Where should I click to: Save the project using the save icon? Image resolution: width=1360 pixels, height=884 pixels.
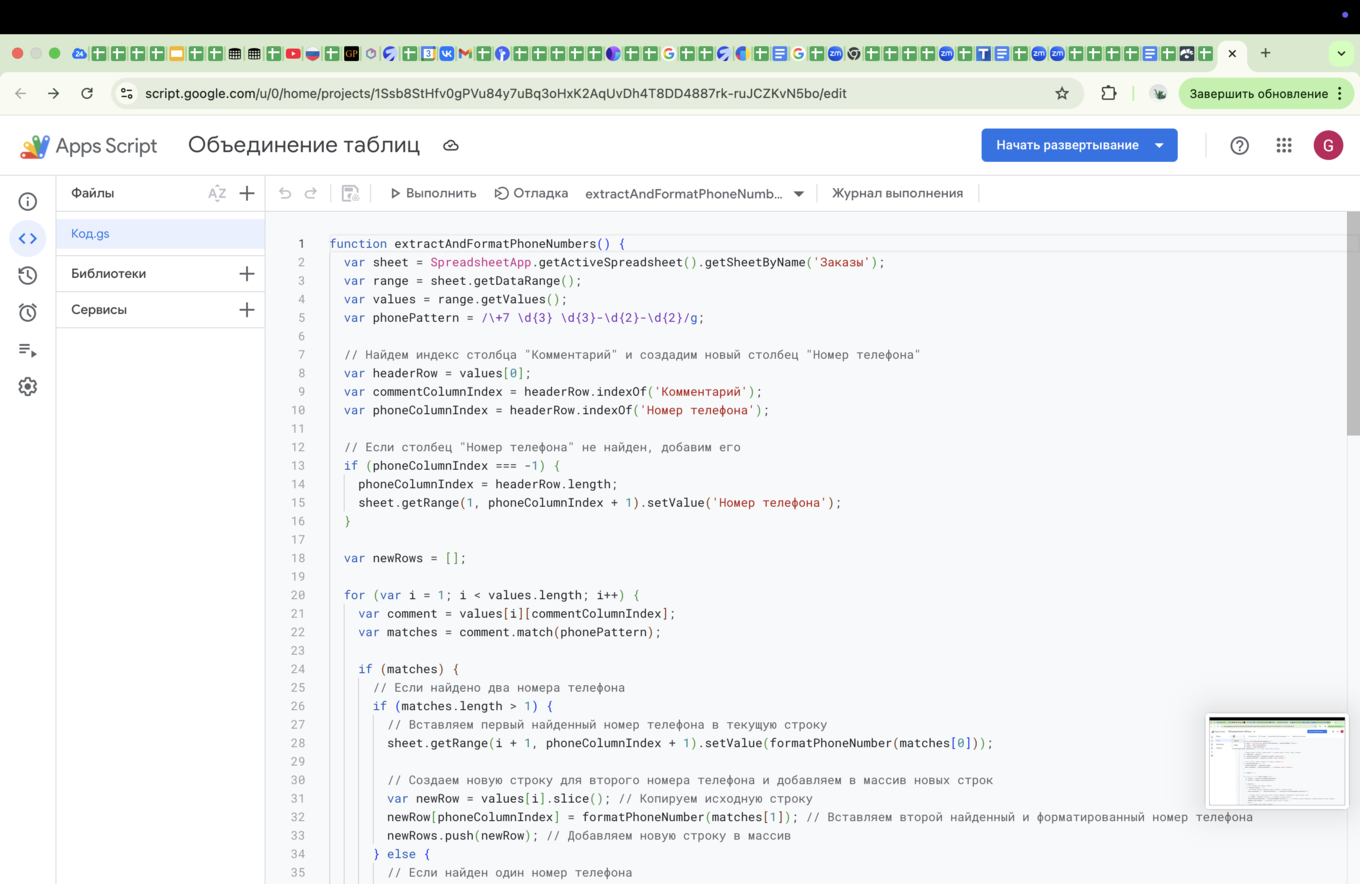pos(349,193)
